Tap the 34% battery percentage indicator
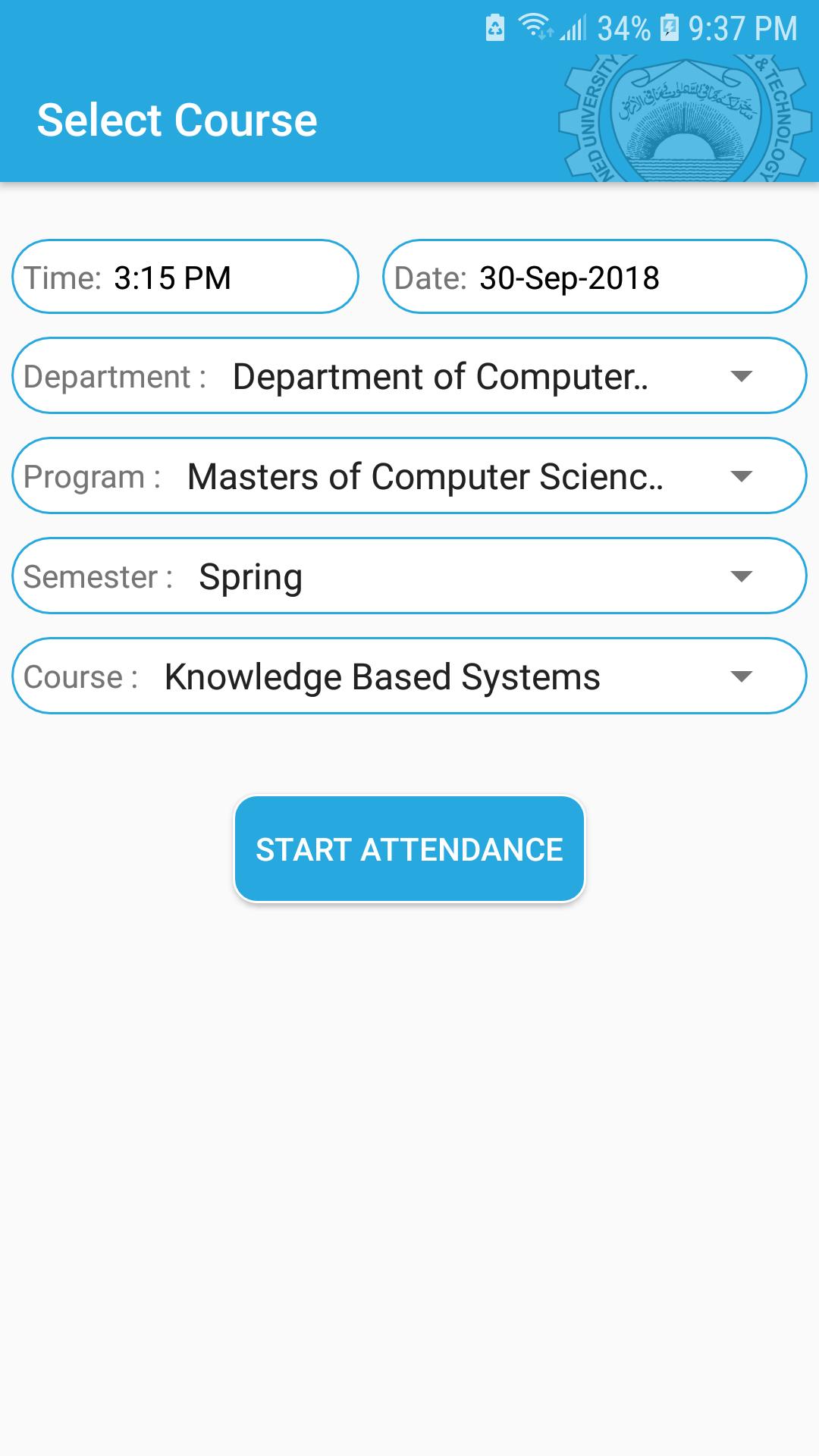The image size is (819, 1456). coord(623,29)
